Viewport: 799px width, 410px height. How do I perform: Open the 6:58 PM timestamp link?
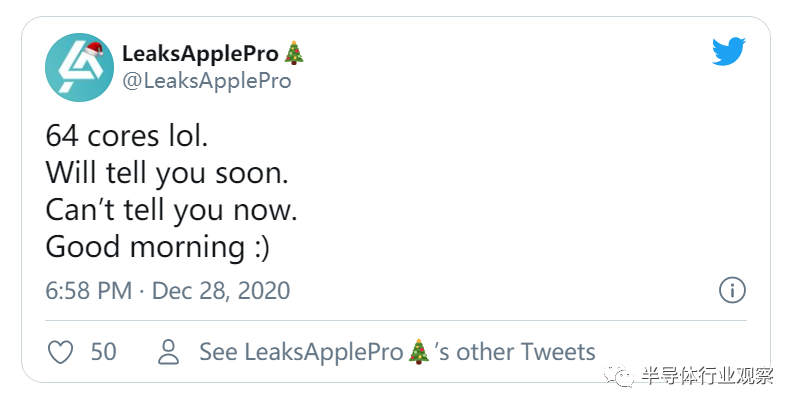[x=89, y=291]
